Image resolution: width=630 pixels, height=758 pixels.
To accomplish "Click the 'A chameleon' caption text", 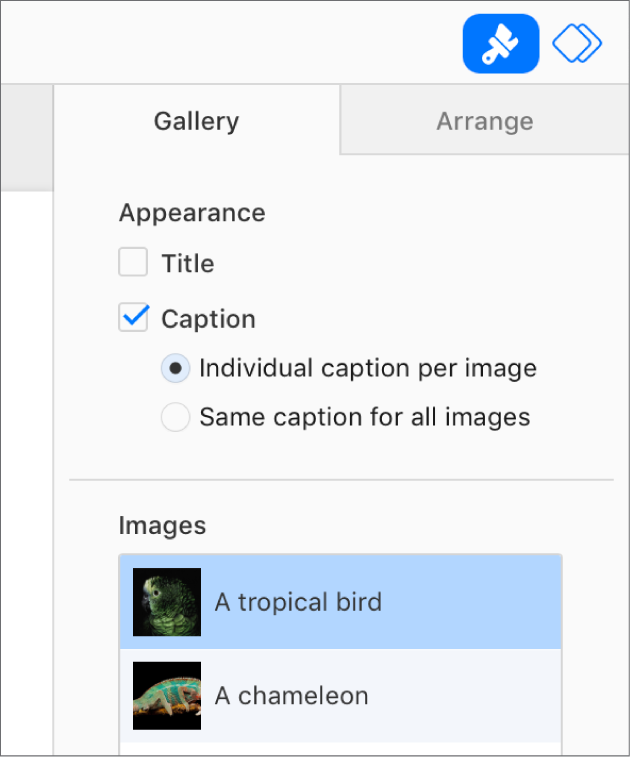I will [x=291, y=695].
